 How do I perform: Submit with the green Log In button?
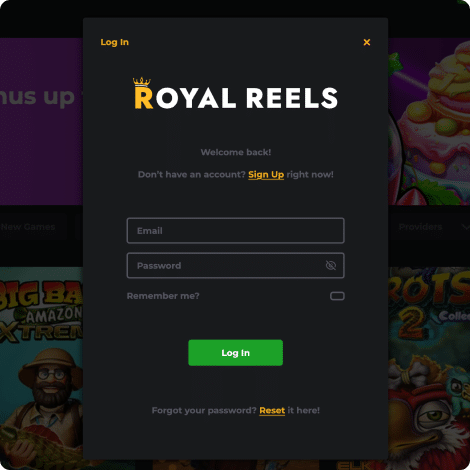click(235, 353)
